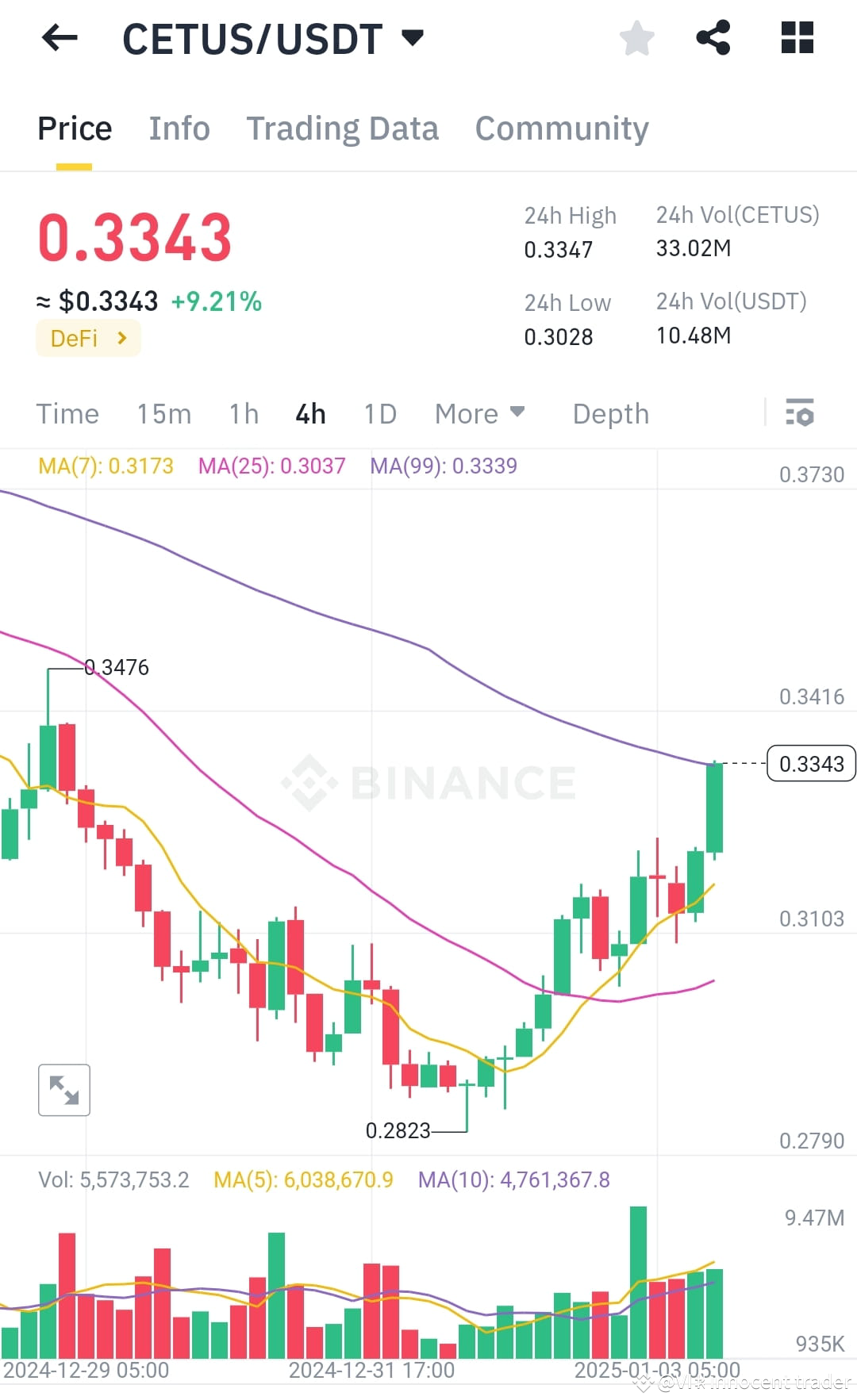
Task: Open the grid layout menu top right
Action: click(x=795, y=37)
